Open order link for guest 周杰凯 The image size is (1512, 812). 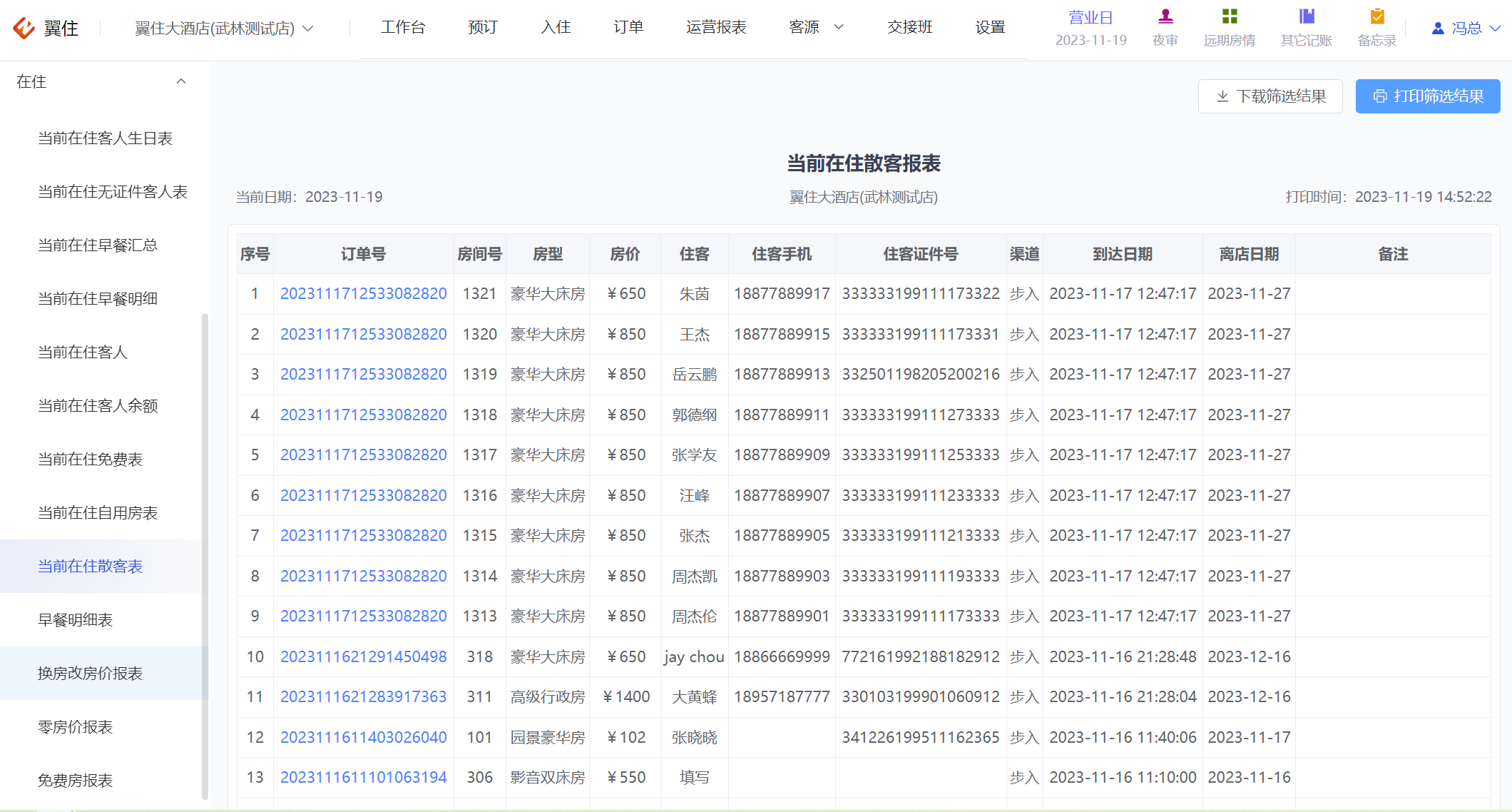pyautogui.click(x=364, y=577)
